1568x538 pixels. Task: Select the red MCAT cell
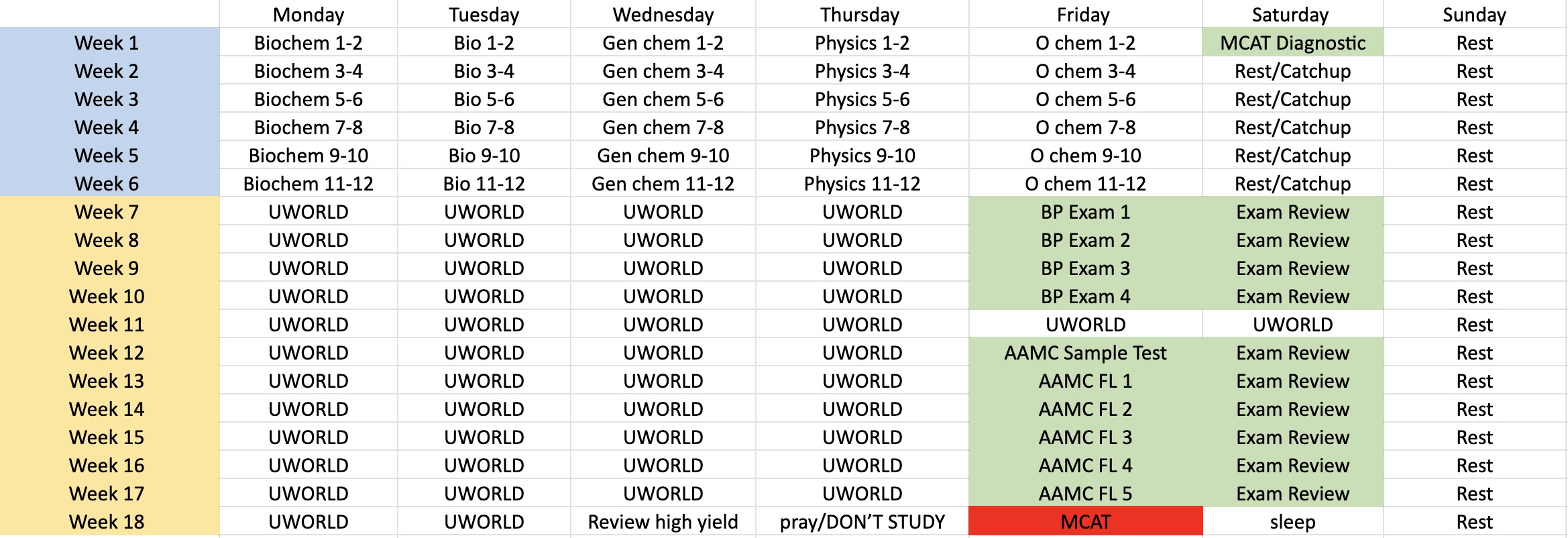coord(1085,521)
